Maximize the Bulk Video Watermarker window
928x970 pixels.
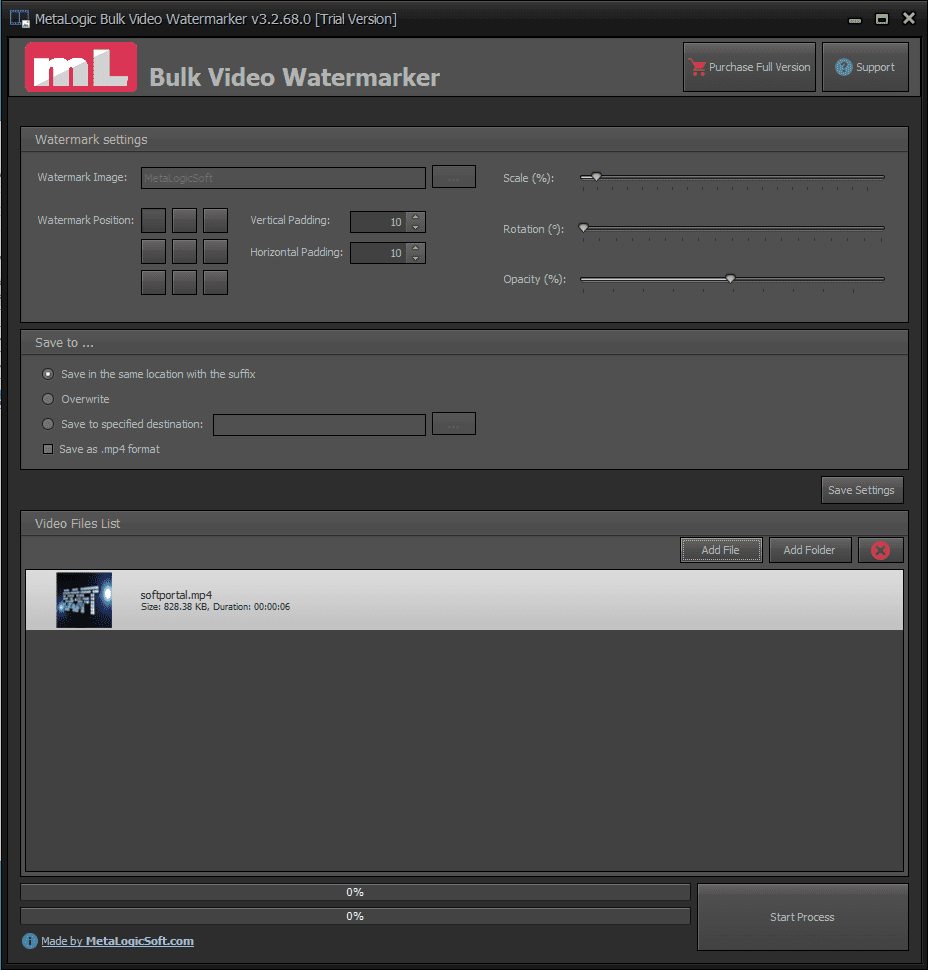pos(882,19)
